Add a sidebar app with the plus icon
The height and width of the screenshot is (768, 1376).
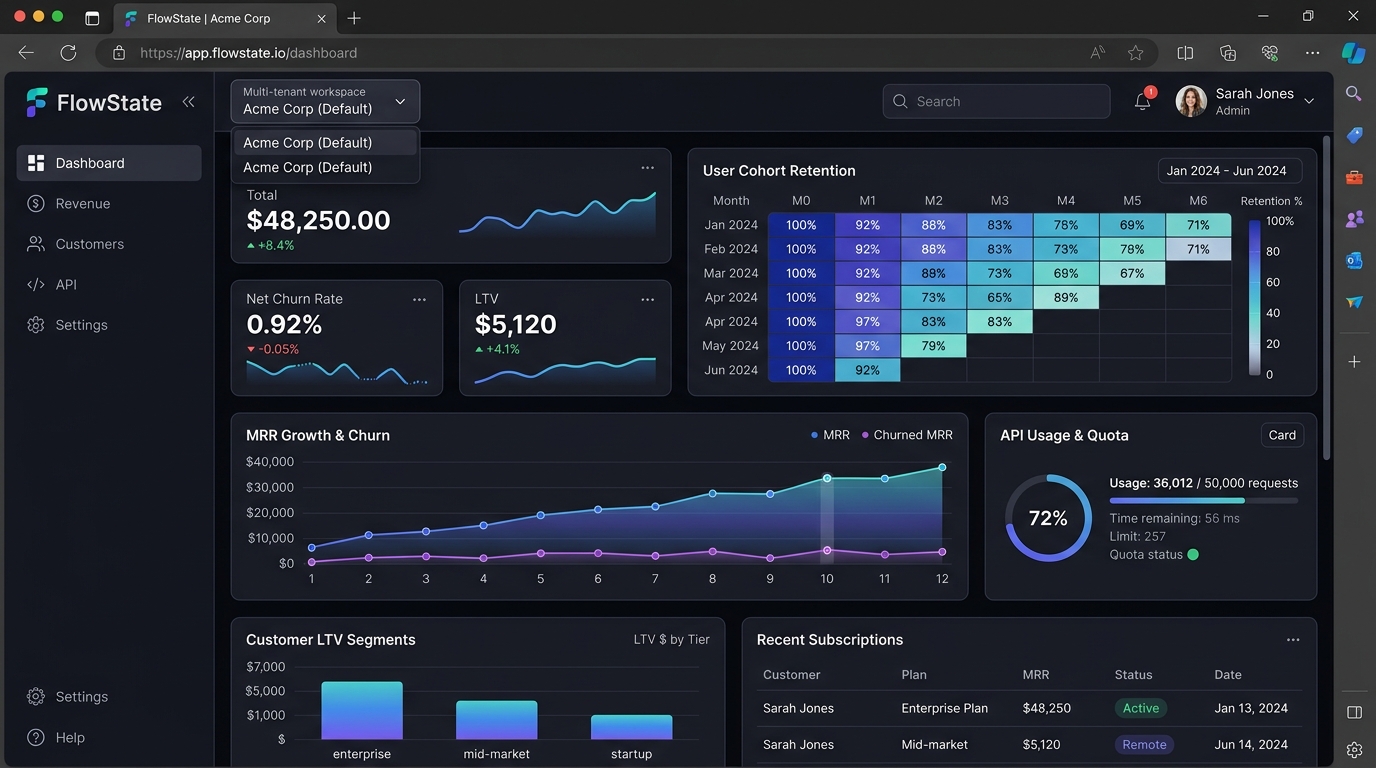click(x=1354, y=361)
